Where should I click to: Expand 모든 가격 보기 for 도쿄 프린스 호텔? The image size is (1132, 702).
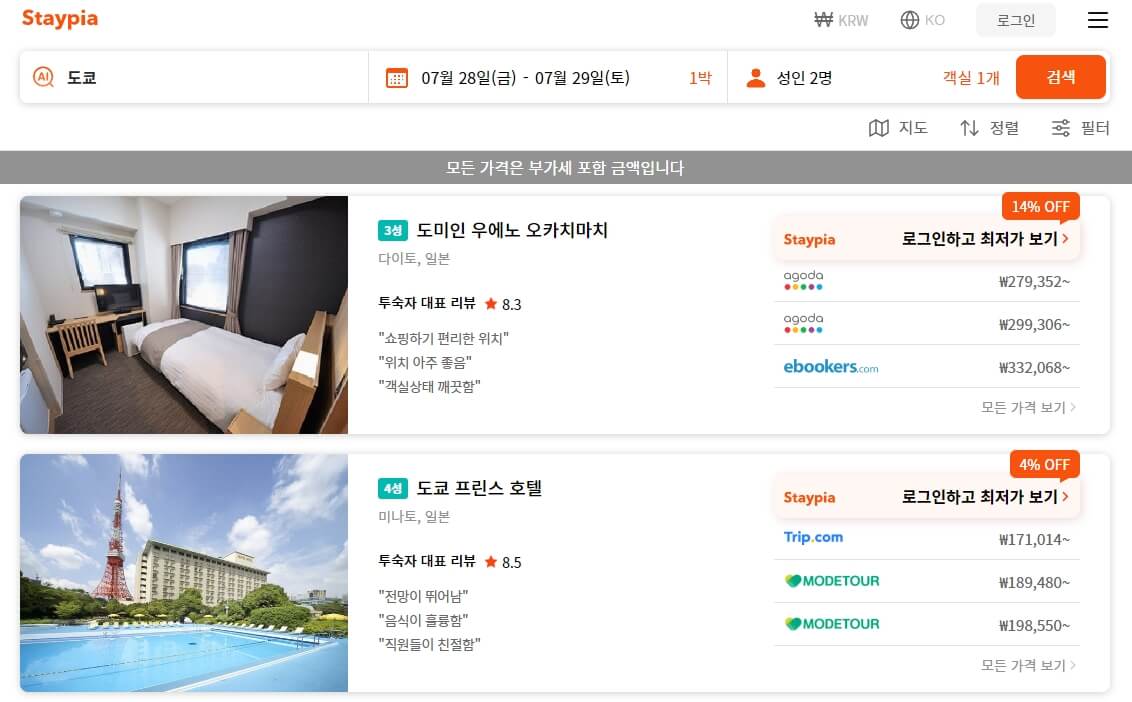pos(1028,665)
